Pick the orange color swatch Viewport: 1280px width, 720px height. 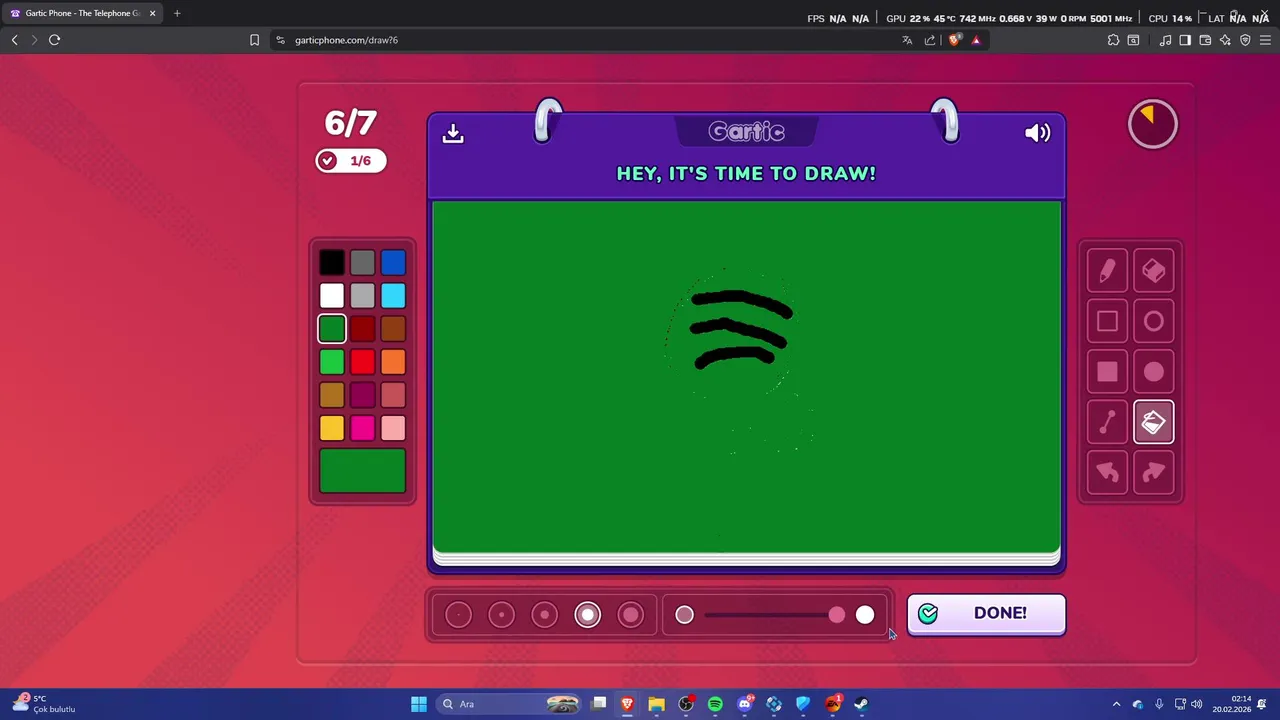click(393, 361)
